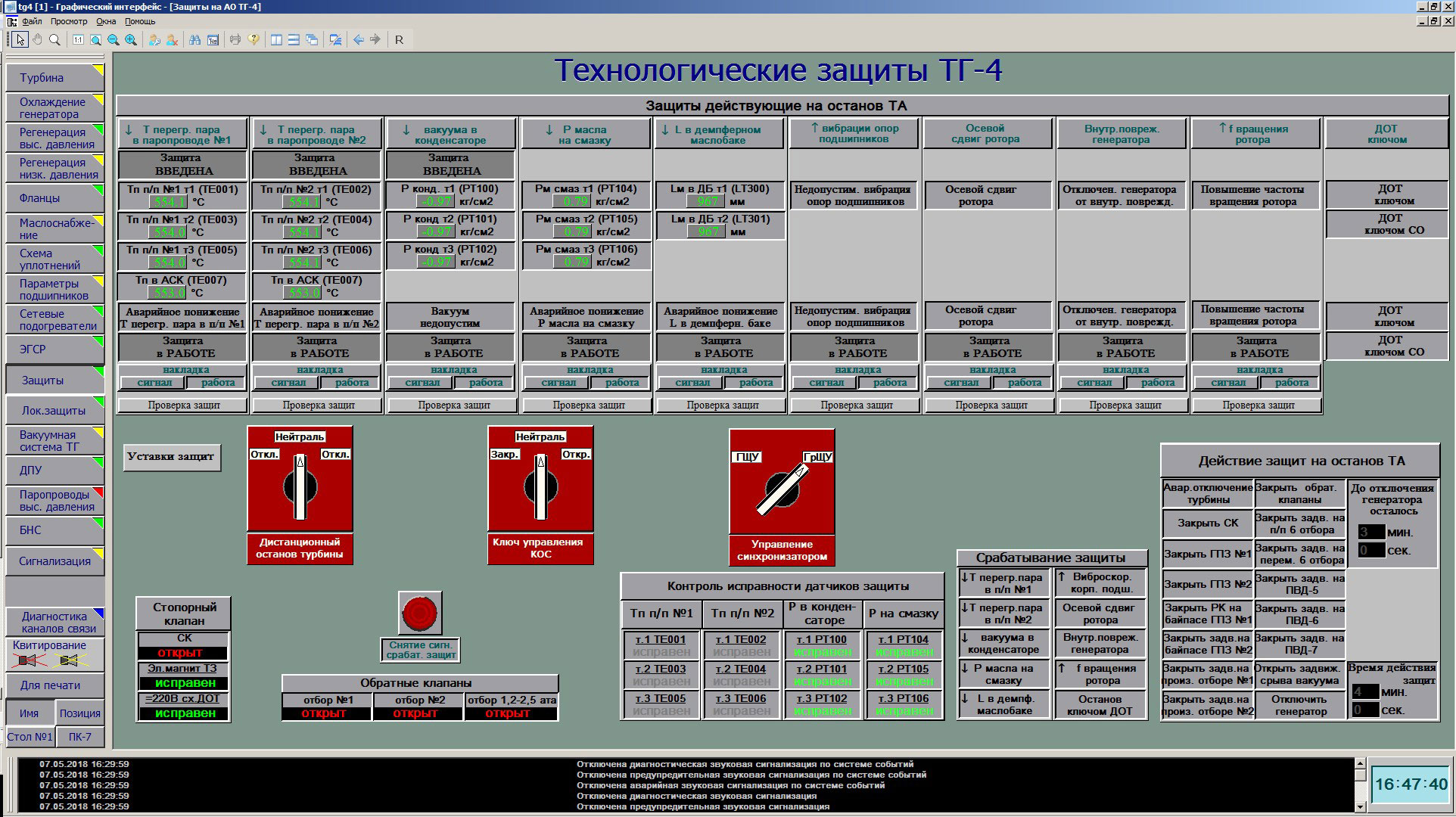Click the R toolbar button
The height and width of the screenshot is (817, 1456).
pyautogui.click(x=399, y=39)
